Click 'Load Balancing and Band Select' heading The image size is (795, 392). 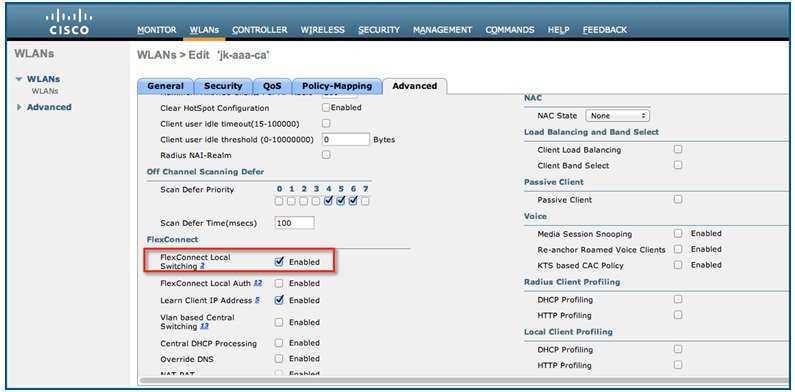tap(591, 132)
